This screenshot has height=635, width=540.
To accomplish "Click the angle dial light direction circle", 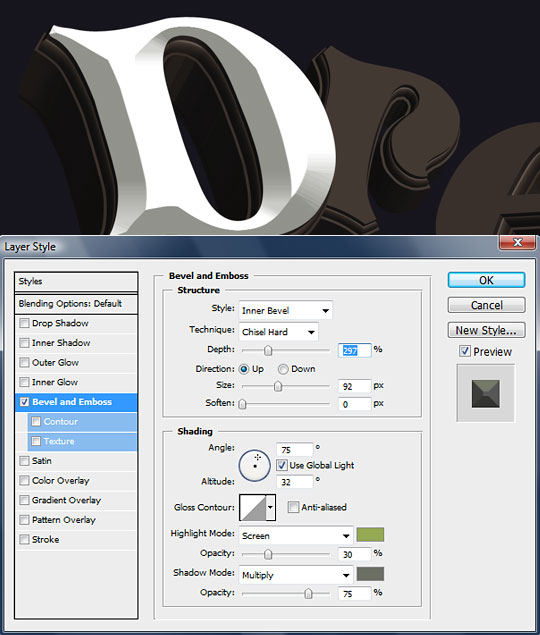I will (254, 465).
